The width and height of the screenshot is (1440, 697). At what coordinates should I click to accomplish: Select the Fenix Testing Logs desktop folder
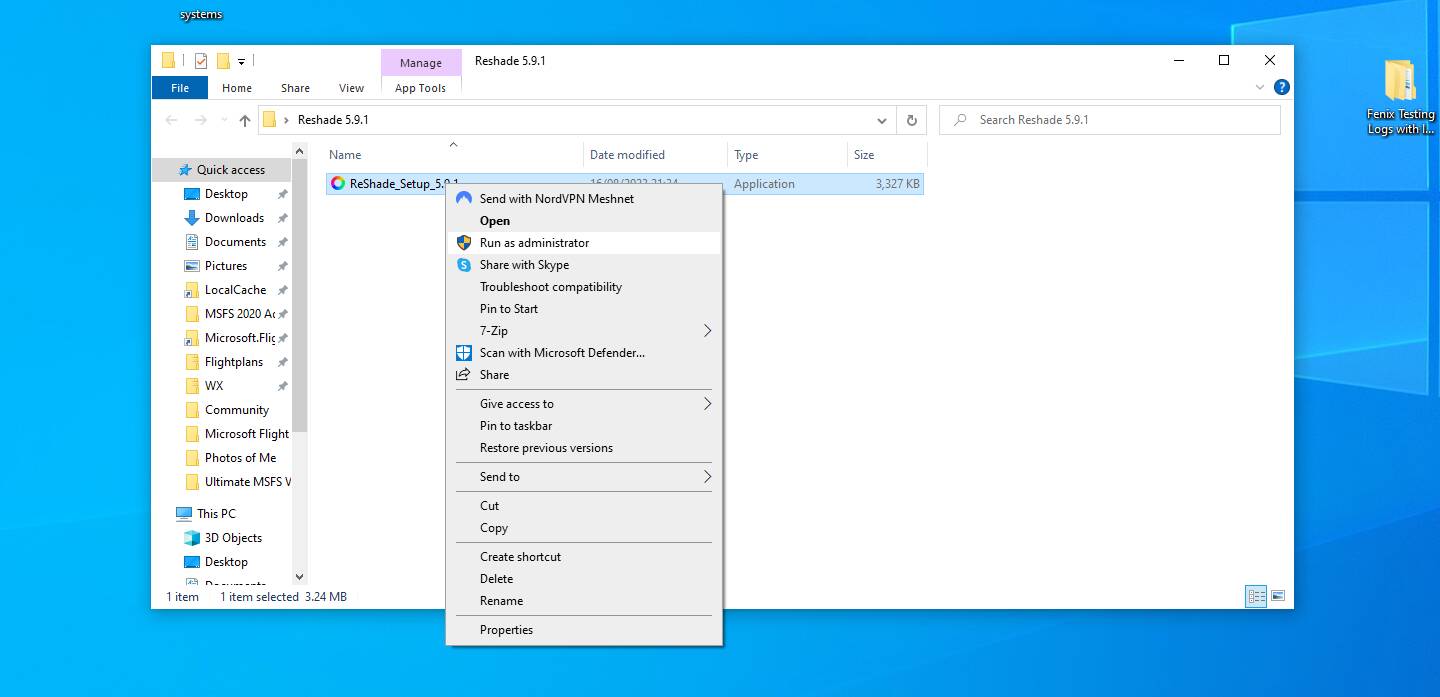pos(1400,97)
